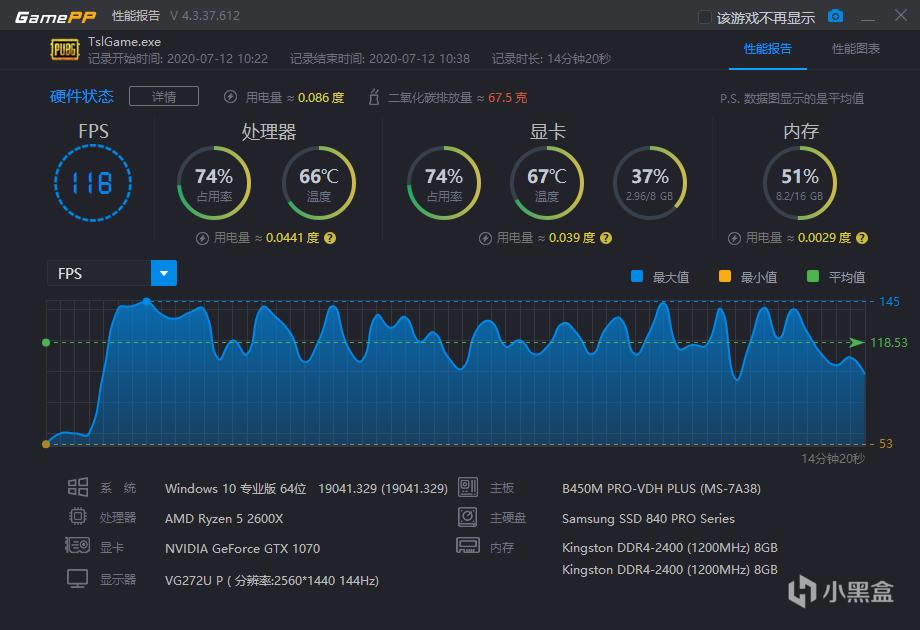Click the 53 minimum value label
The height and width of the screenshot is (630, 920).
pos(886,443)
